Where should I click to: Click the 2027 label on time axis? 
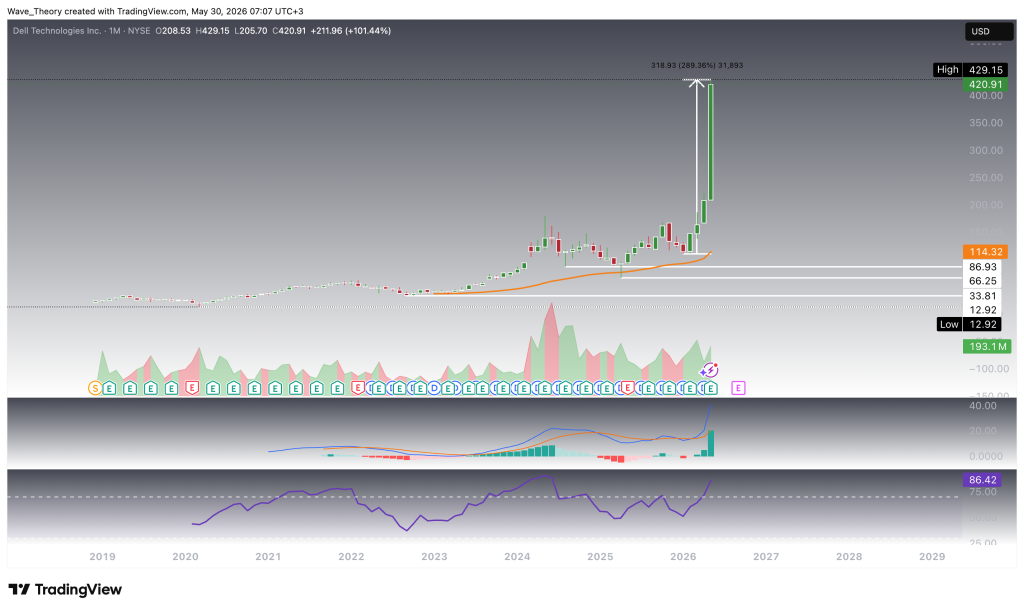pos(766,557)
